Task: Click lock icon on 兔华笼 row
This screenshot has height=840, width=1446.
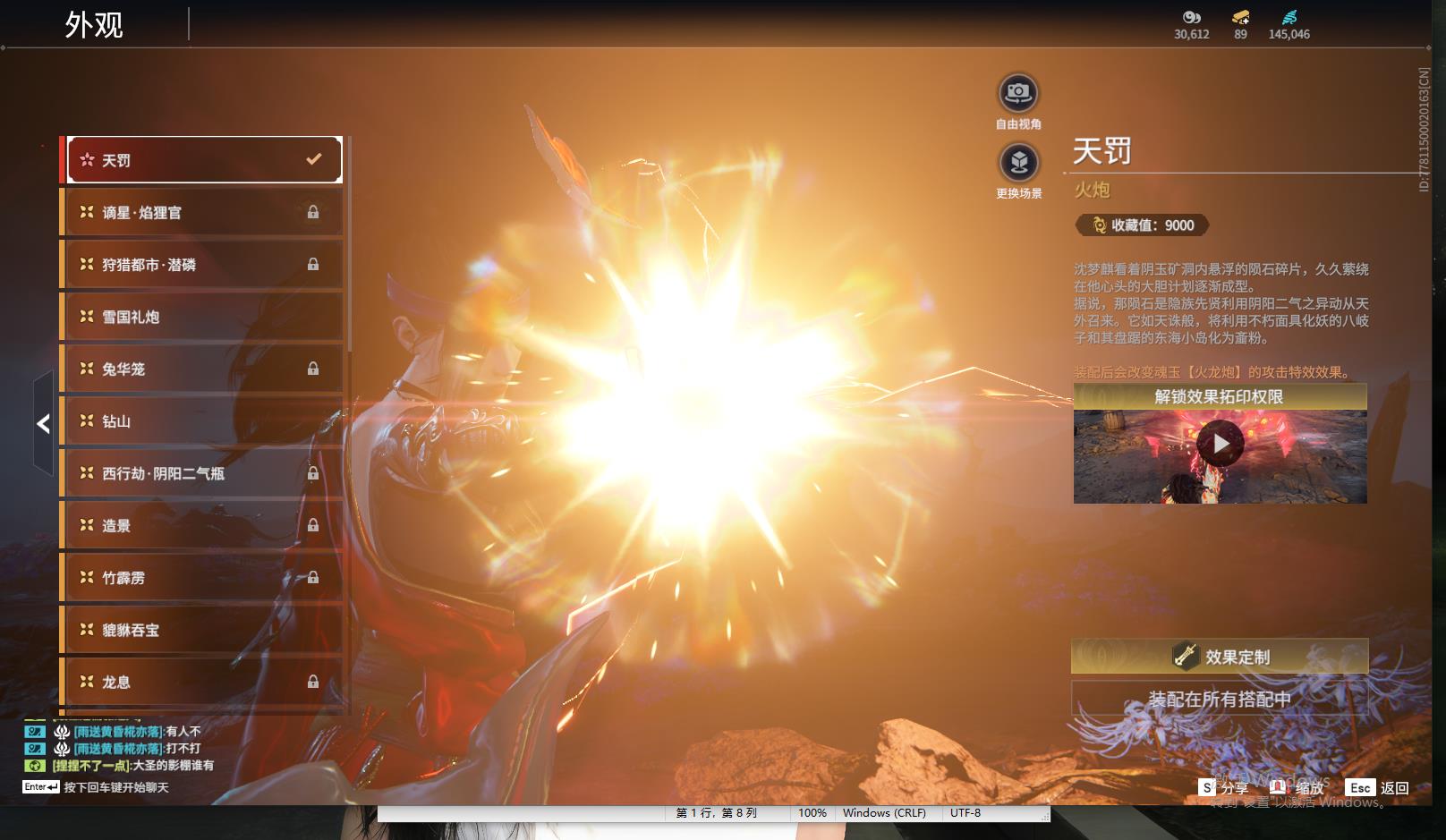Action: [x=313, y=369]
